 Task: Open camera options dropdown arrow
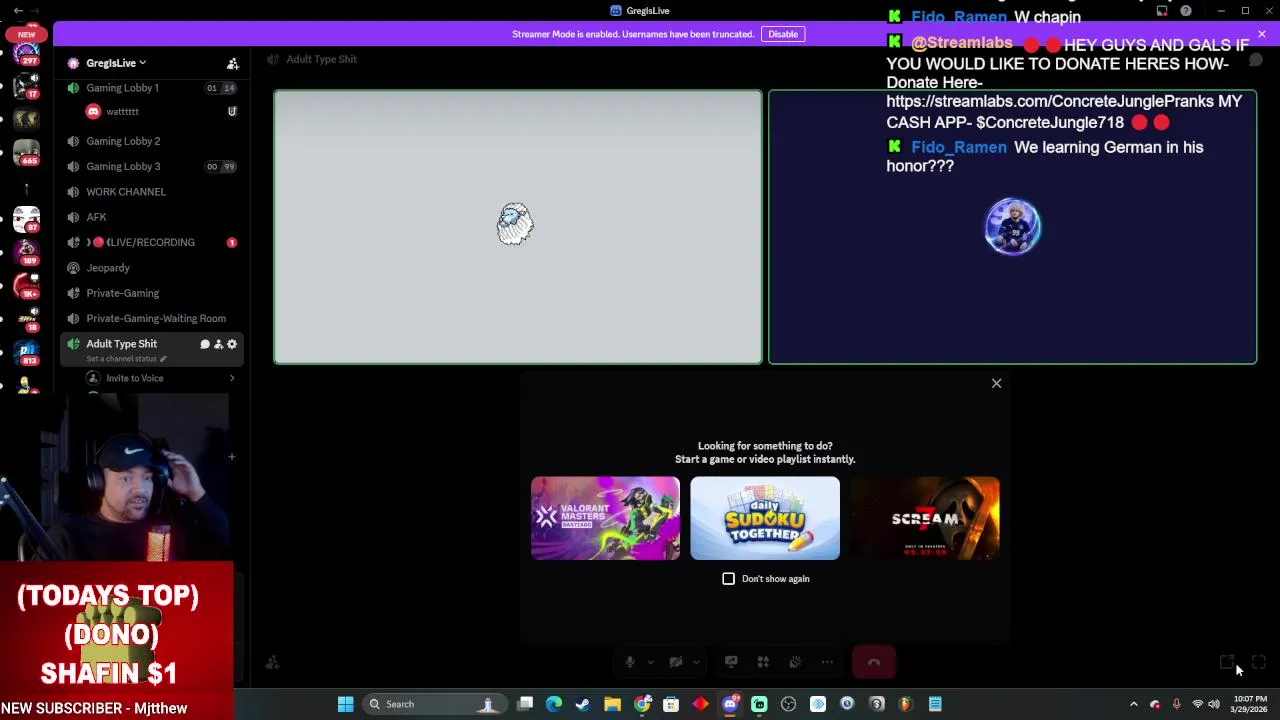click(696, 662)
